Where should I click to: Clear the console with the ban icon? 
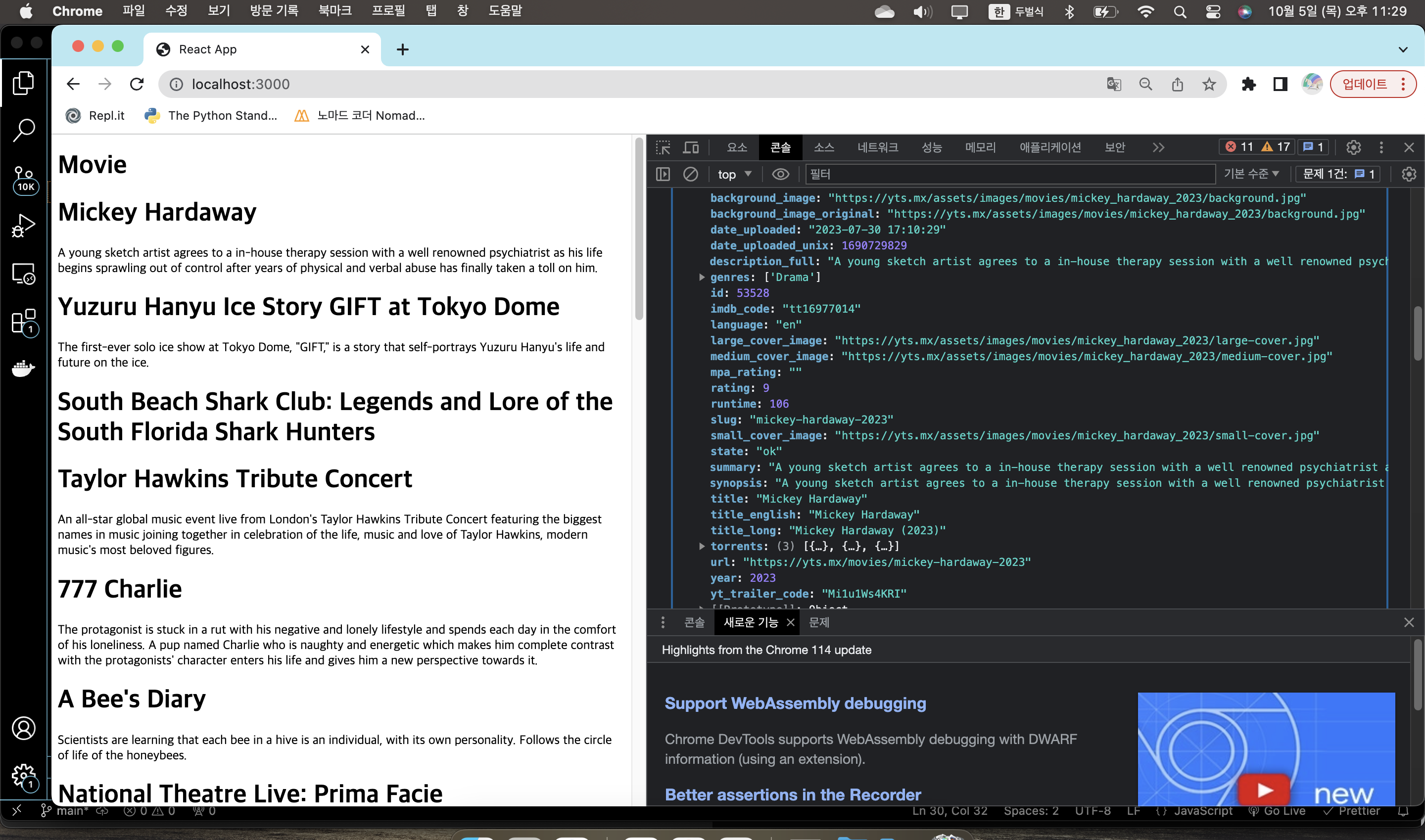tap(690, 174)
